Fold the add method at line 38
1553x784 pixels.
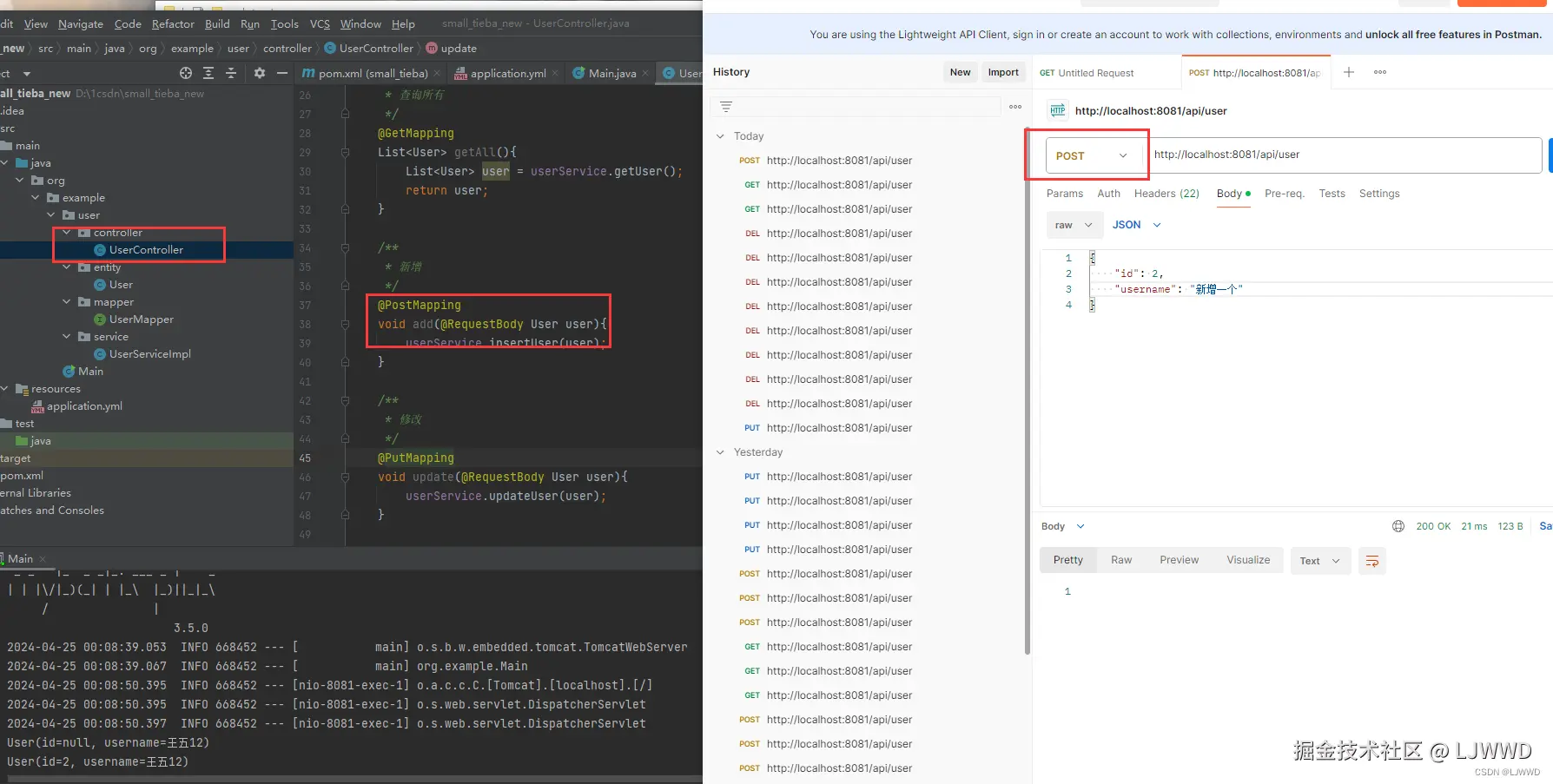pos(345,324)
